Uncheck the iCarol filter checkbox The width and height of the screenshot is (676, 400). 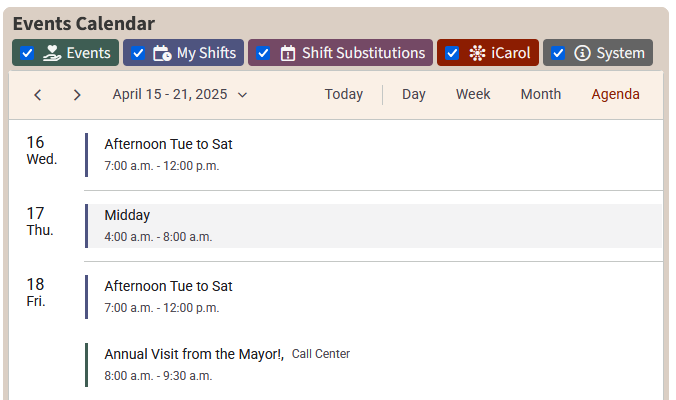click(x=452, y=53)
